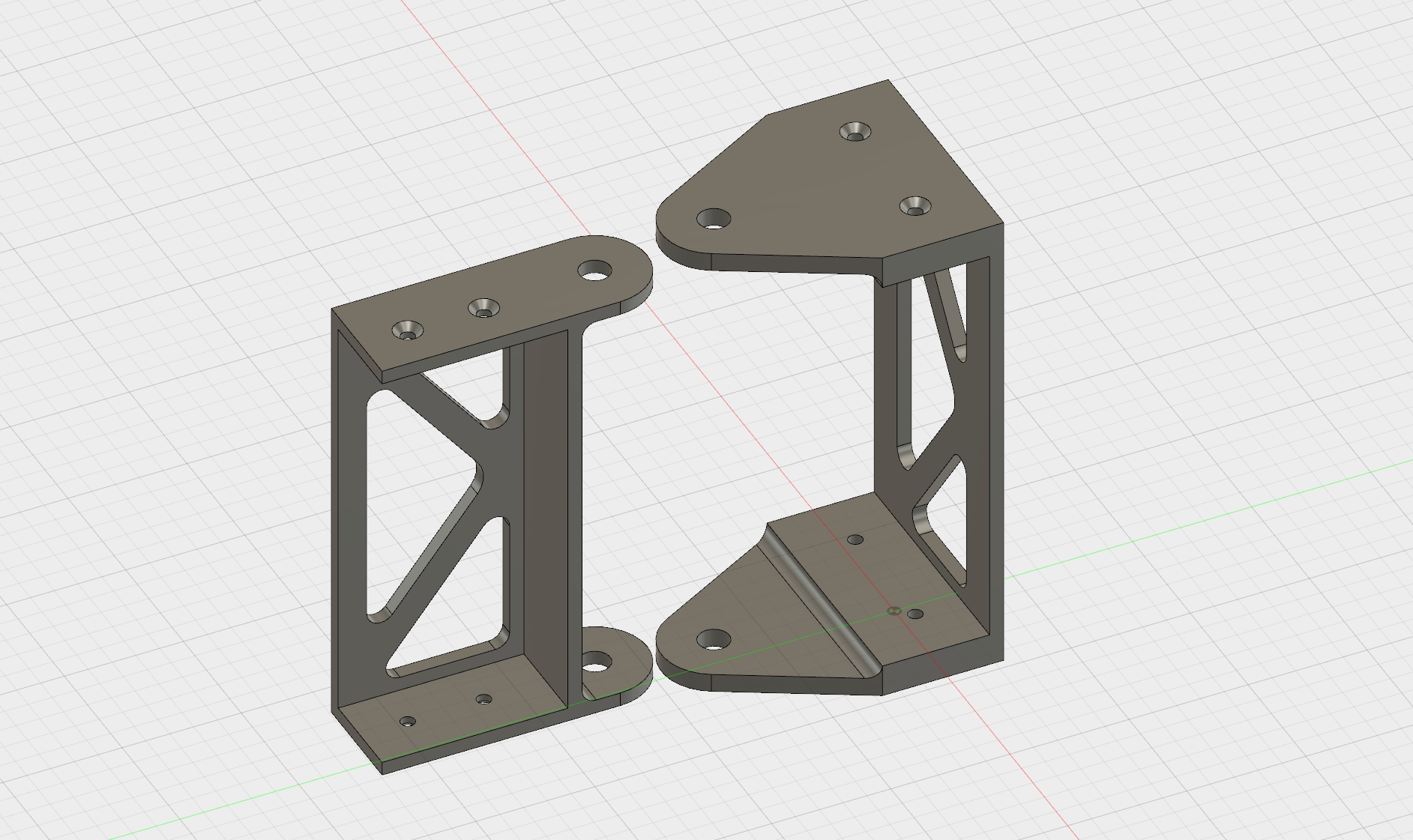Click the countersunk hole on the right bracket plate
The image size is (1413, 840).
[856, 133]
